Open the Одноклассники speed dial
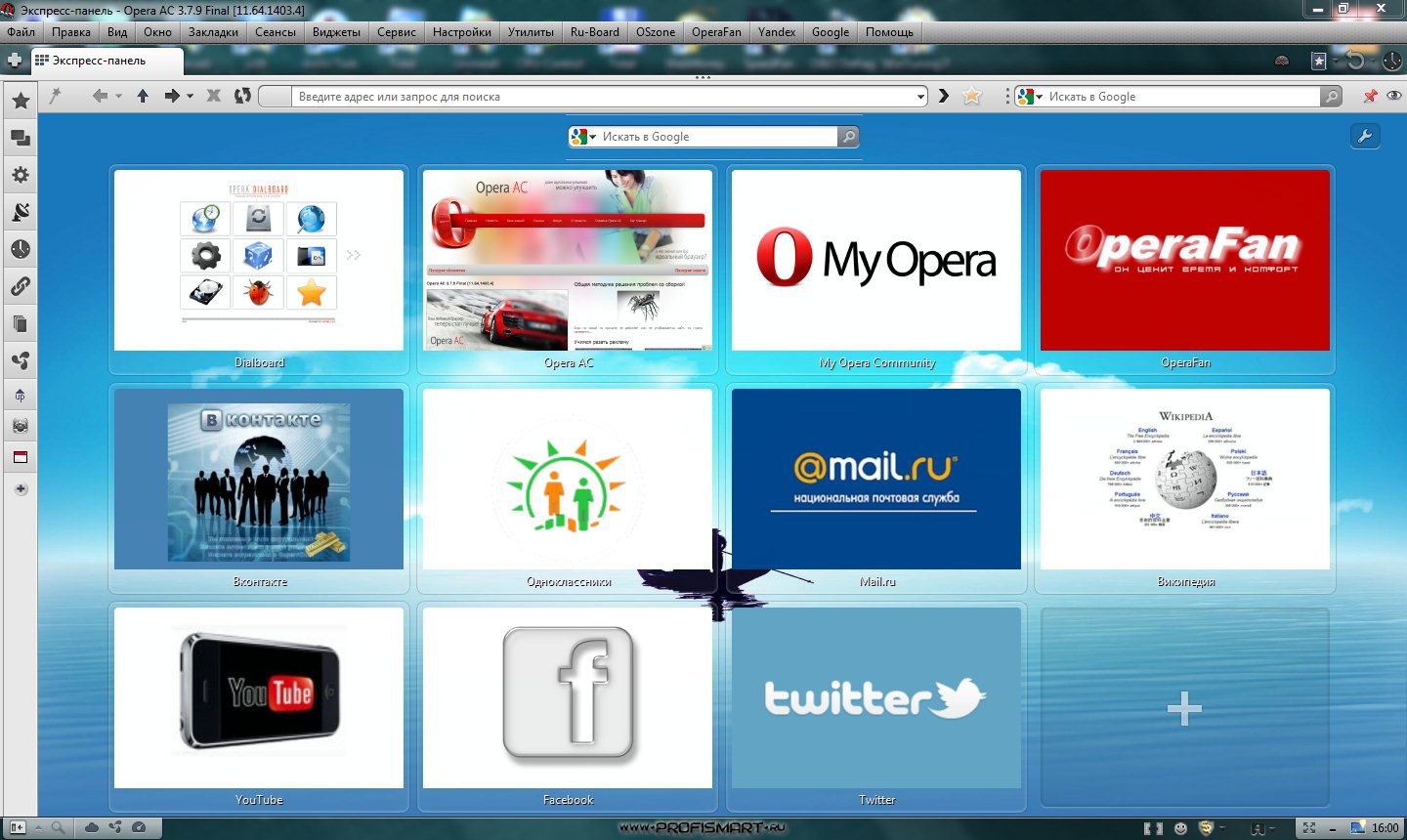Image resolution: width=1407 pixels, height=840 pixels. (568, 488)
